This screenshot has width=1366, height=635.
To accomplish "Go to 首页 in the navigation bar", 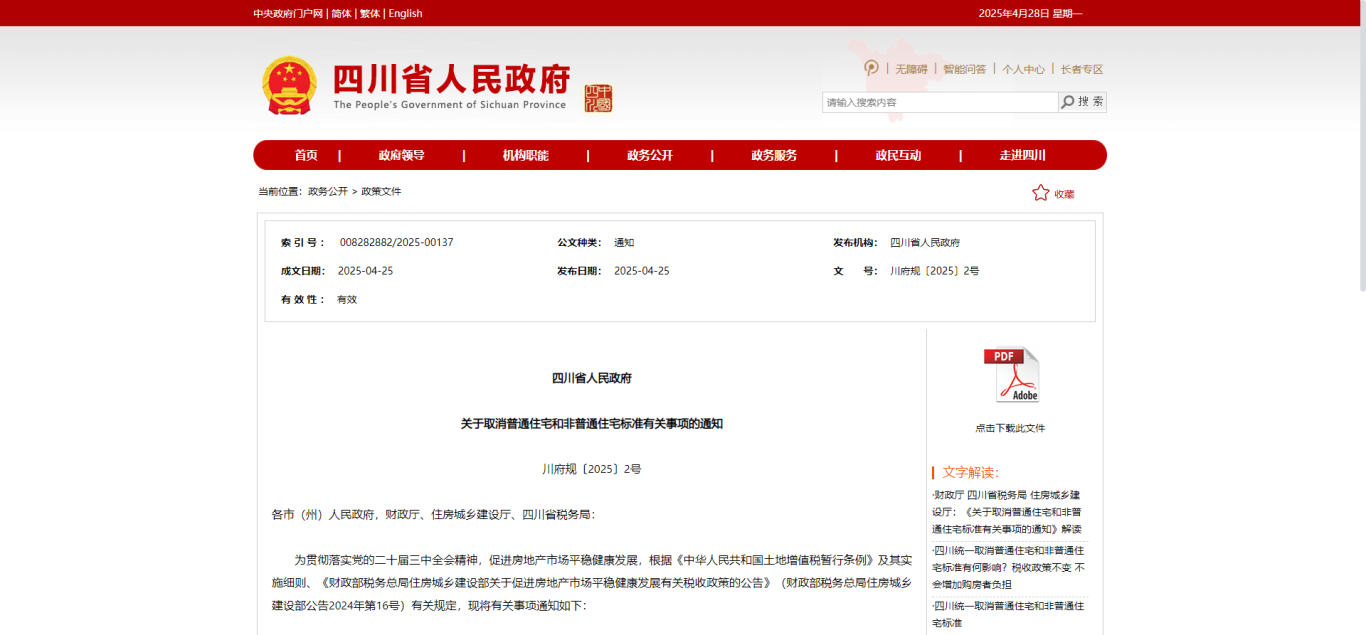I will click(x=306, y=155).
